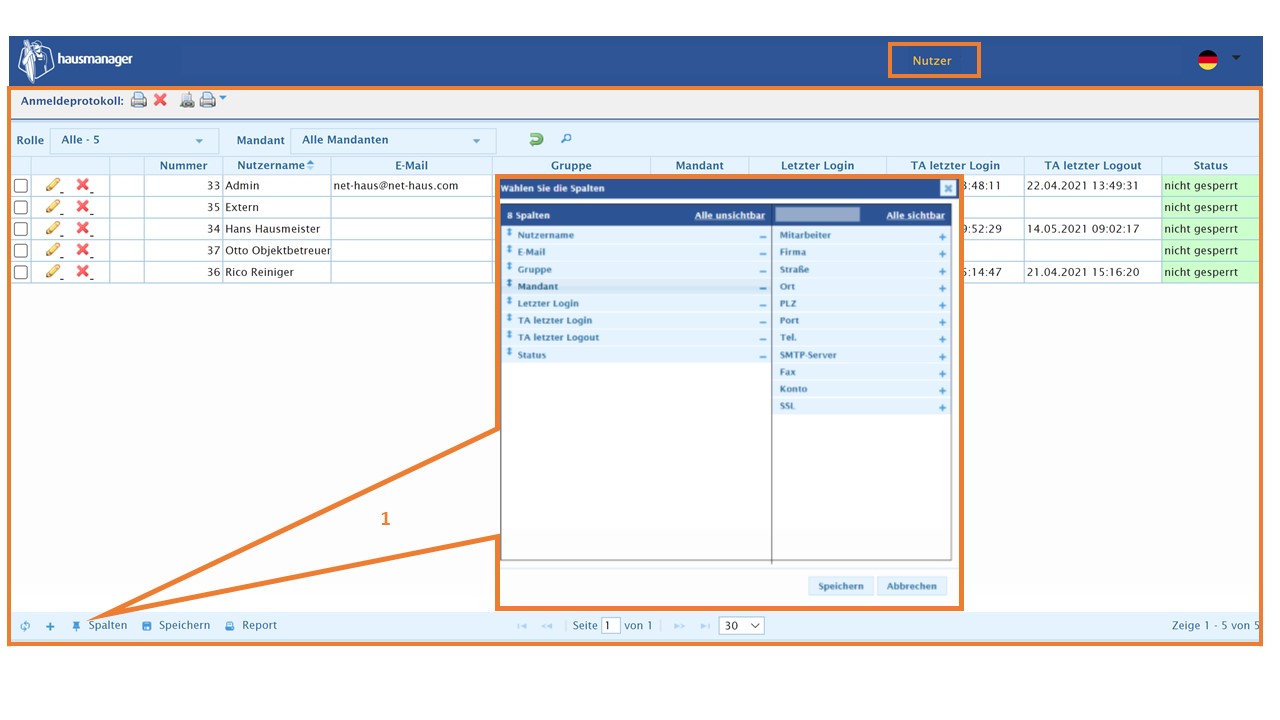Tick the checkbox for user Extern
The width and height of the screenshot is (1280, 720).
21,207
